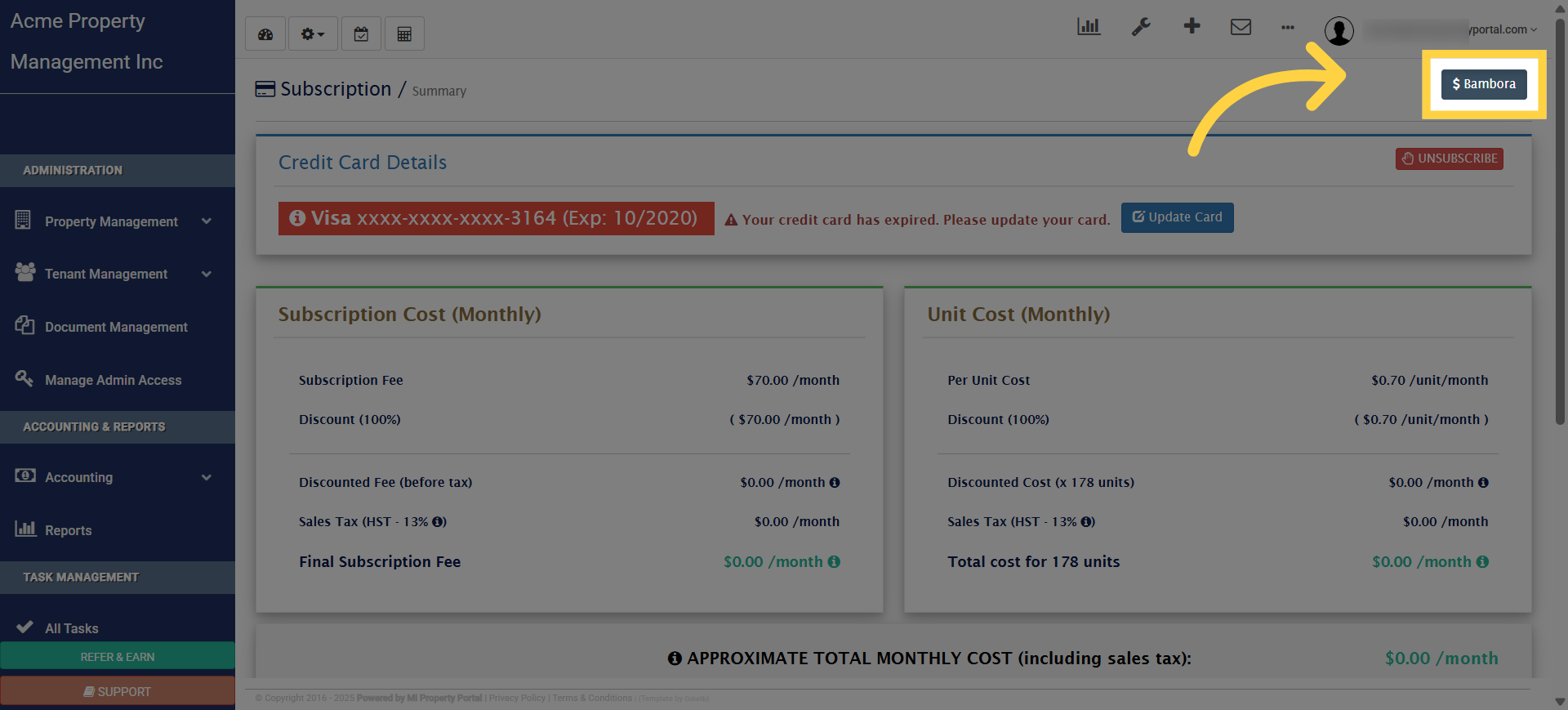Image resolution: width=1568 pixels, height=710 pixels.
Task: Open the Terms & Conditions footer link
Action: 592,699
